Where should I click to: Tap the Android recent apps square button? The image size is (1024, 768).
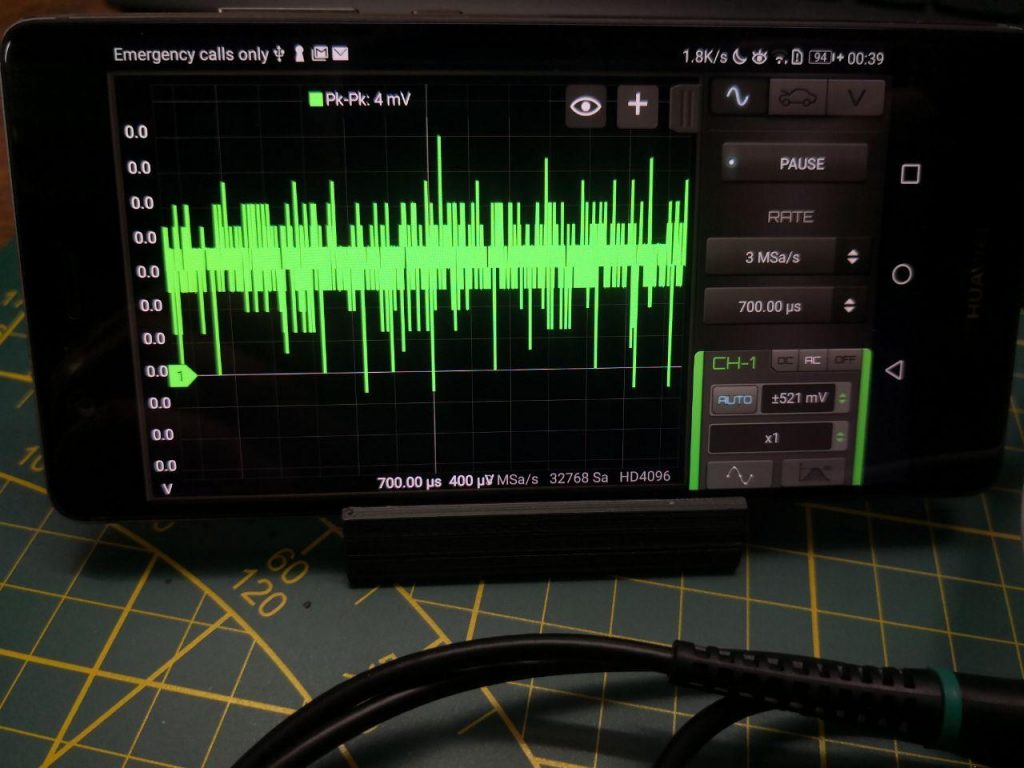(910, 174)
